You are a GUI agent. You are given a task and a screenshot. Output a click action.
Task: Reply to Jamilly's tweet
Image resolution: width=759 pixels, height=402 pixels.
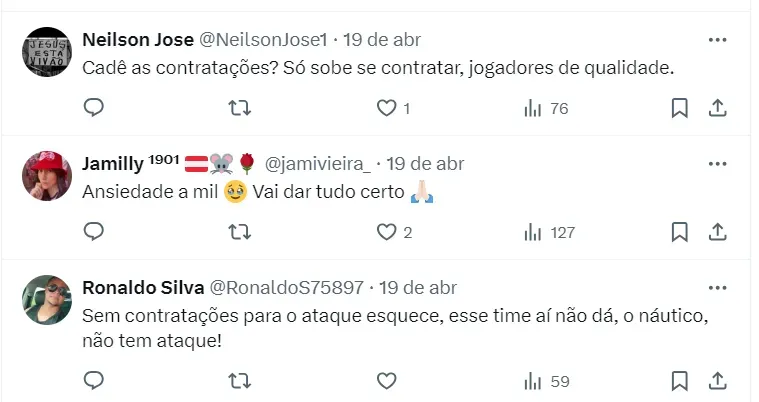(x=93, y=232)
